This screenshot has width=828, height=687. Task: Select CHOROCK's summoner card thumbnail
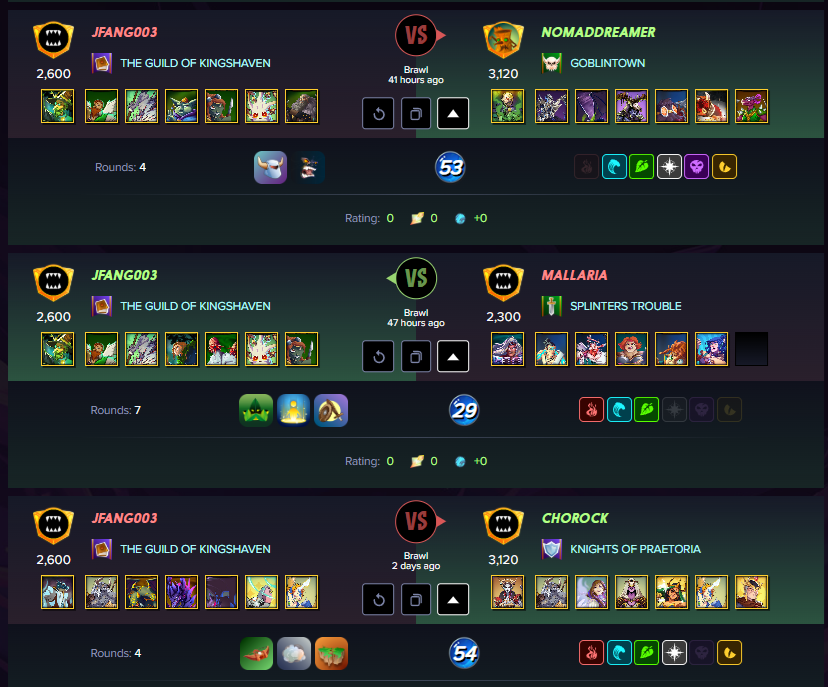507,592
